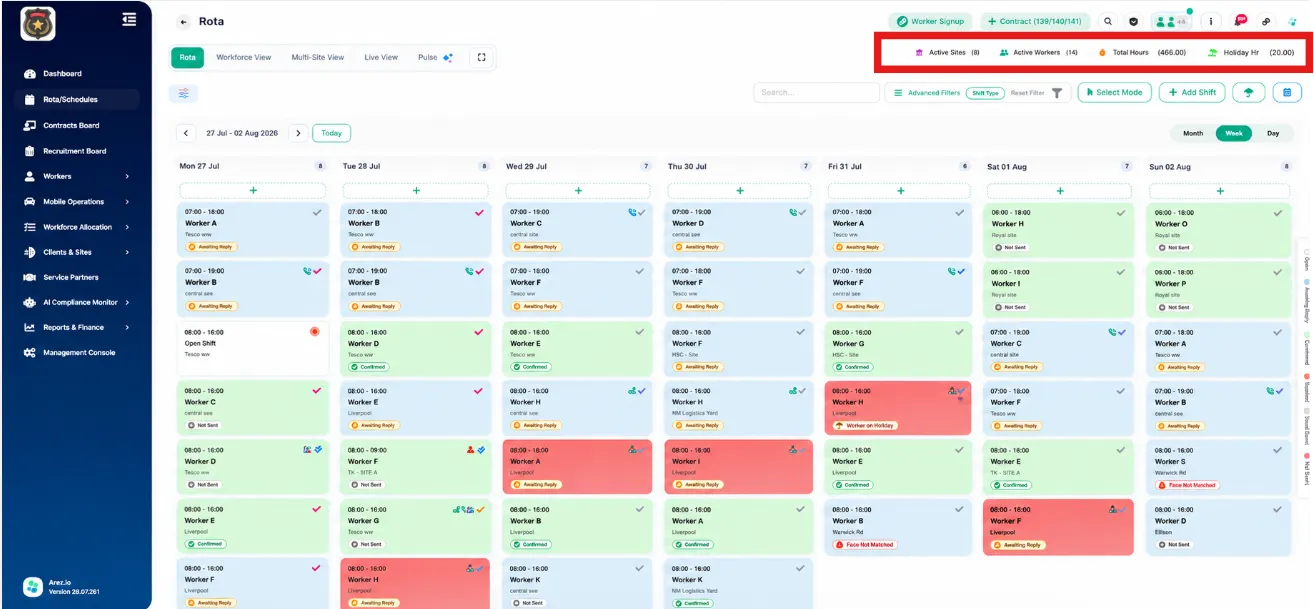Click the info icon in top bar
The width and height of the screenshot is (1314, 609).
(1211, 21)
